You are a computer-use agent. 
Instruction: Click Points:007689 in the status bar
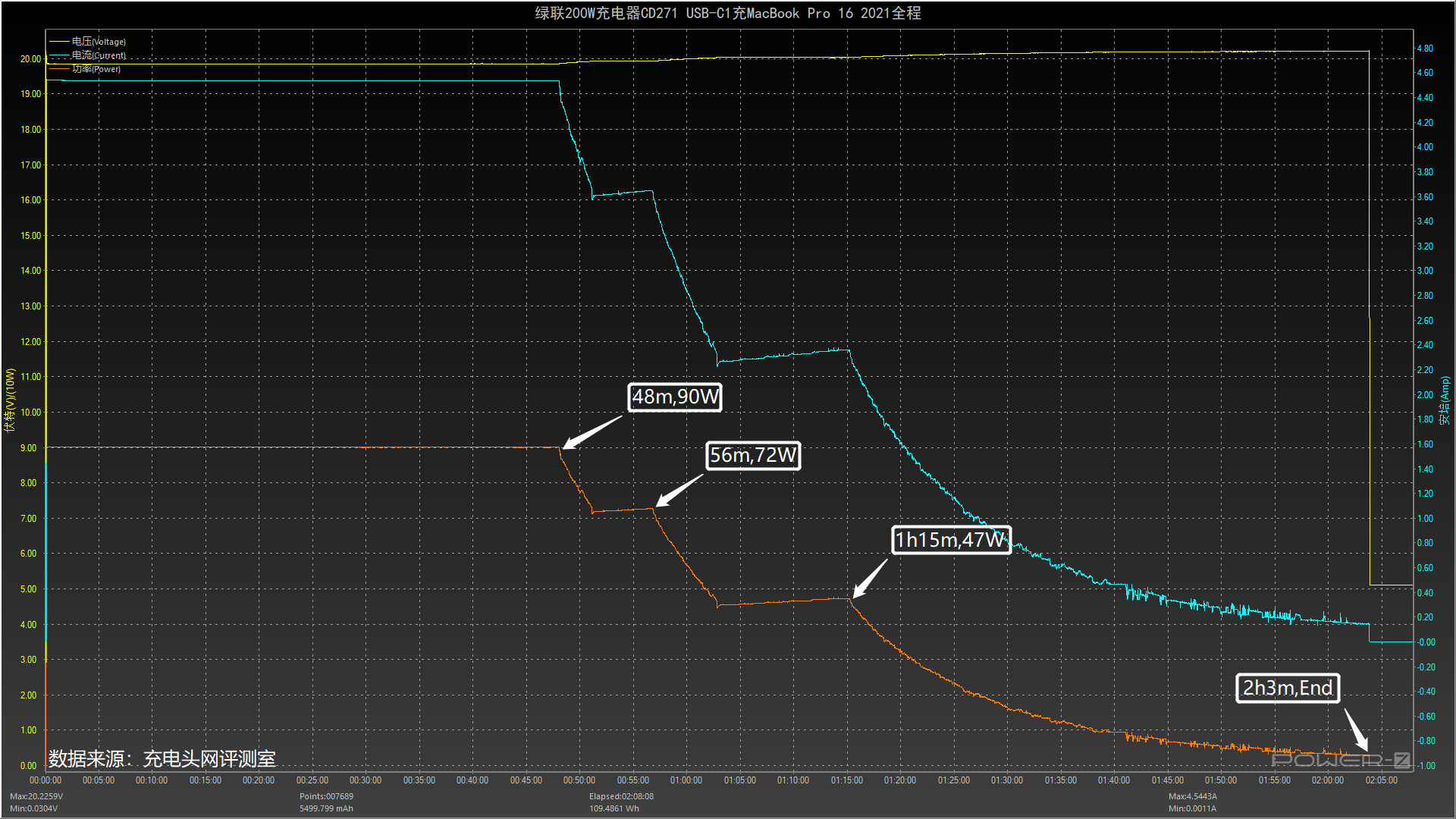point(326,796)
